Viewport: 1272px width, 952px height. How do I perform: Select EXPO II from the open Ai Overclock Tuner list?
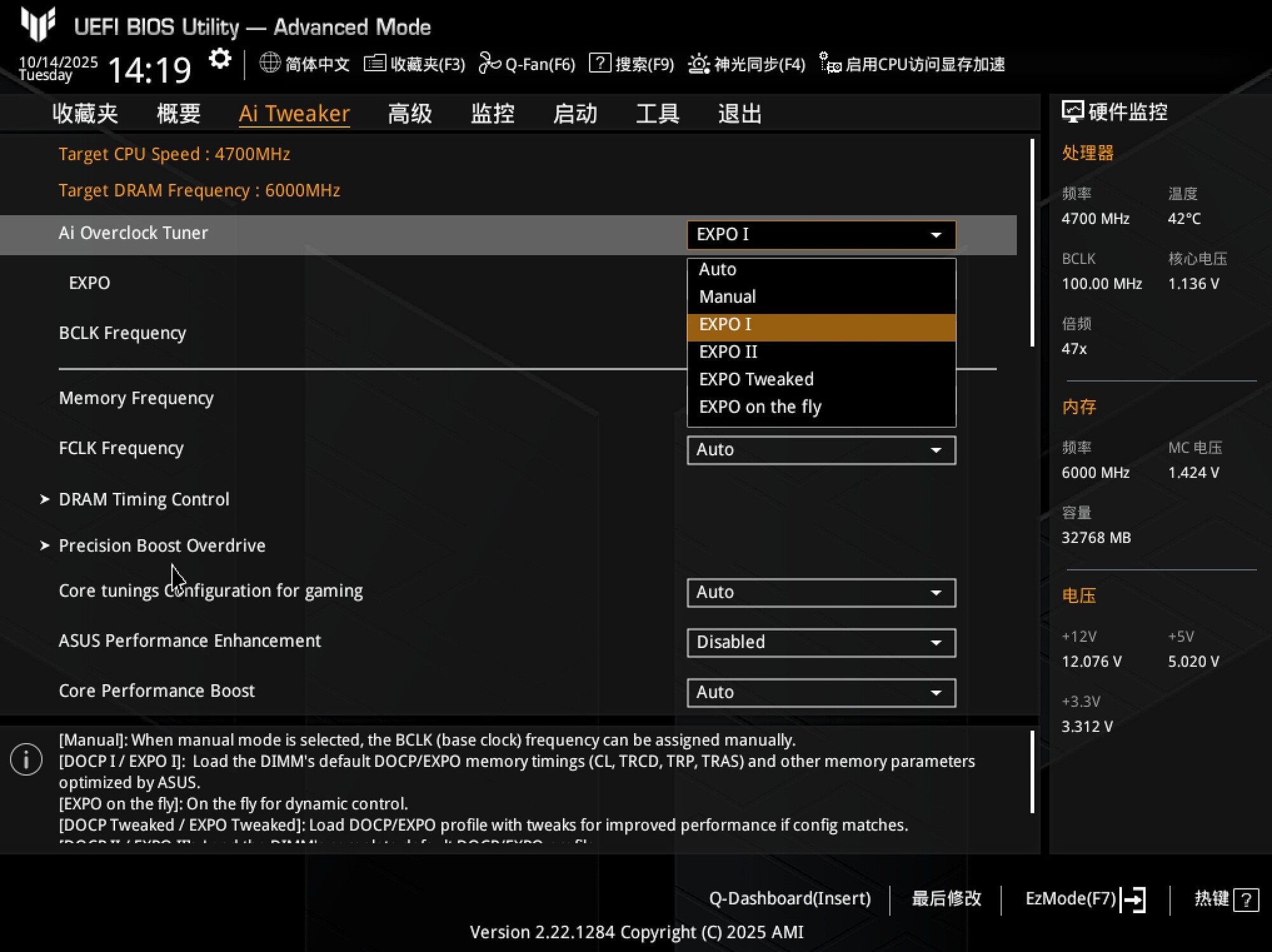pyautogui.click(x=728, y=352)
